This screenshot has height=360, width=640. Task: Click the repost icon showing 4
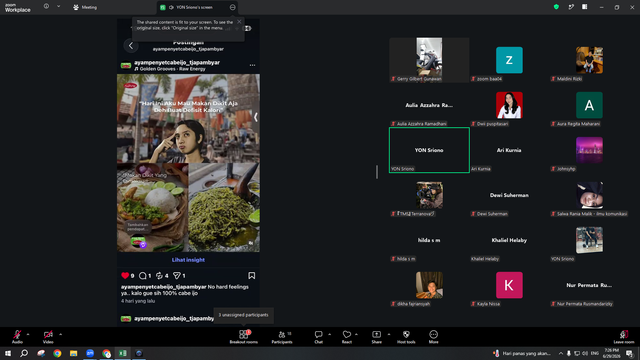[x=159, y=276]
